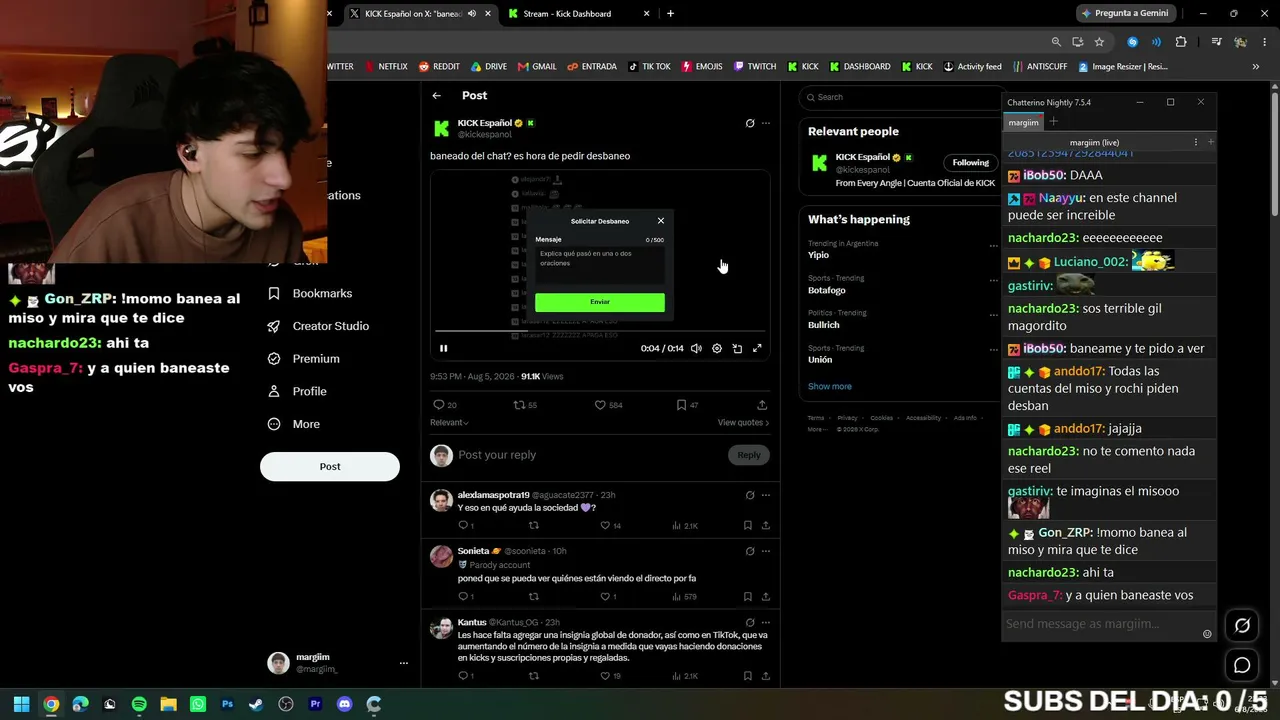Click the Grok icon on KICK Español post
The height and width of the screenshot is (720, 1280).
pos(750,123)
